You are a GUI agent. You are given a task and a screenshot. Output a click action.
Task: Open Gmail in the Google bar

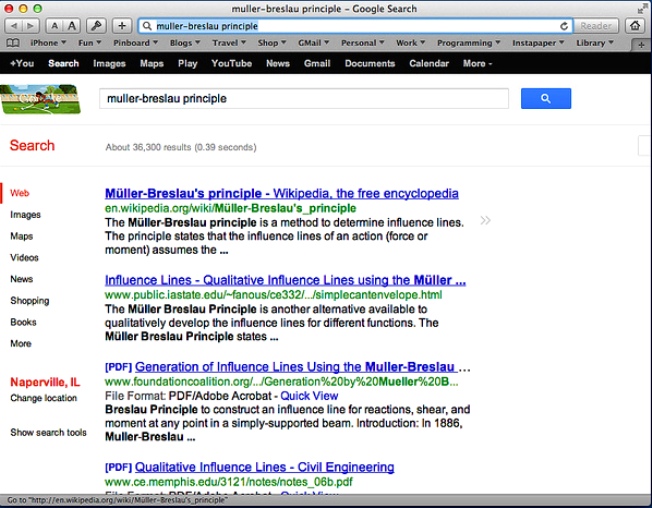coord(317,63)
